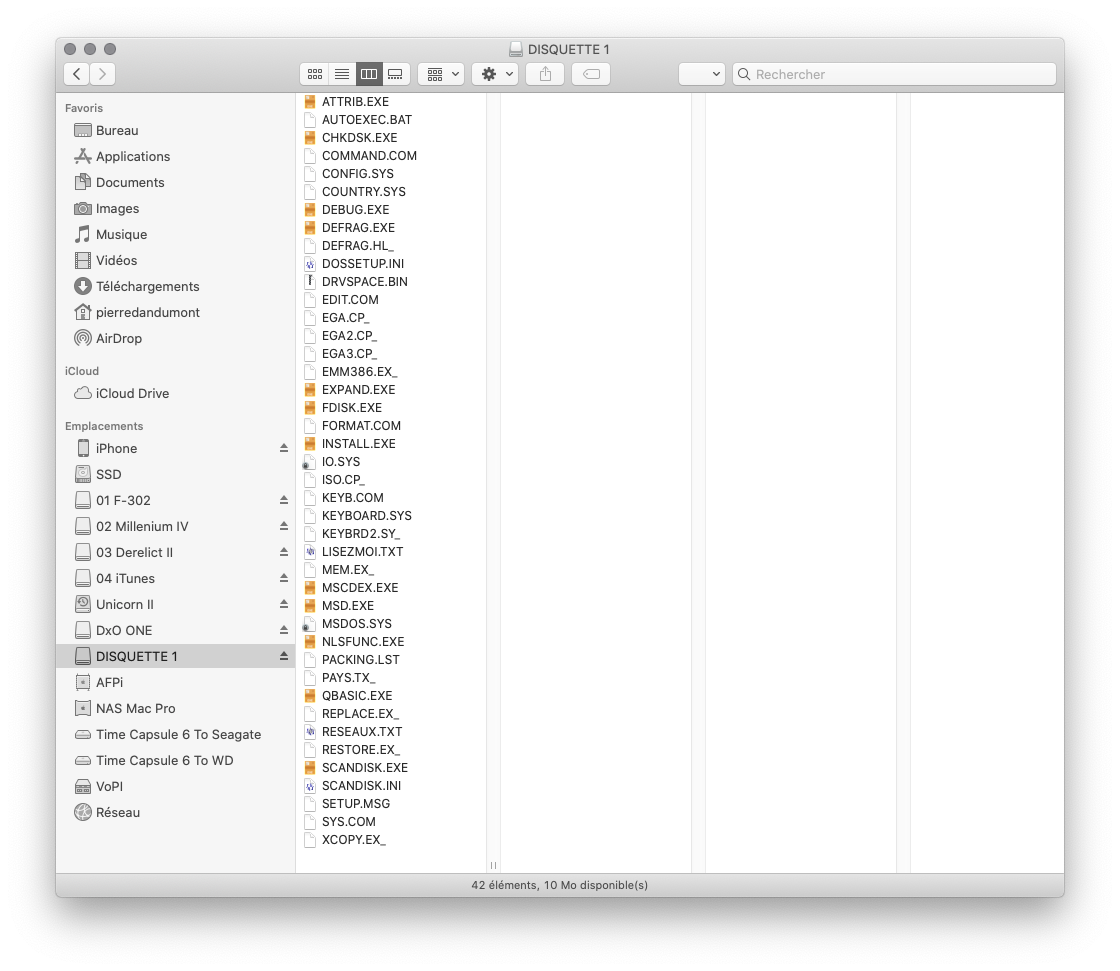The height and width of the screenshot is (971, 1120).
Task: Click the RESEAUX.TXT file icon
Action: [310, 732]
